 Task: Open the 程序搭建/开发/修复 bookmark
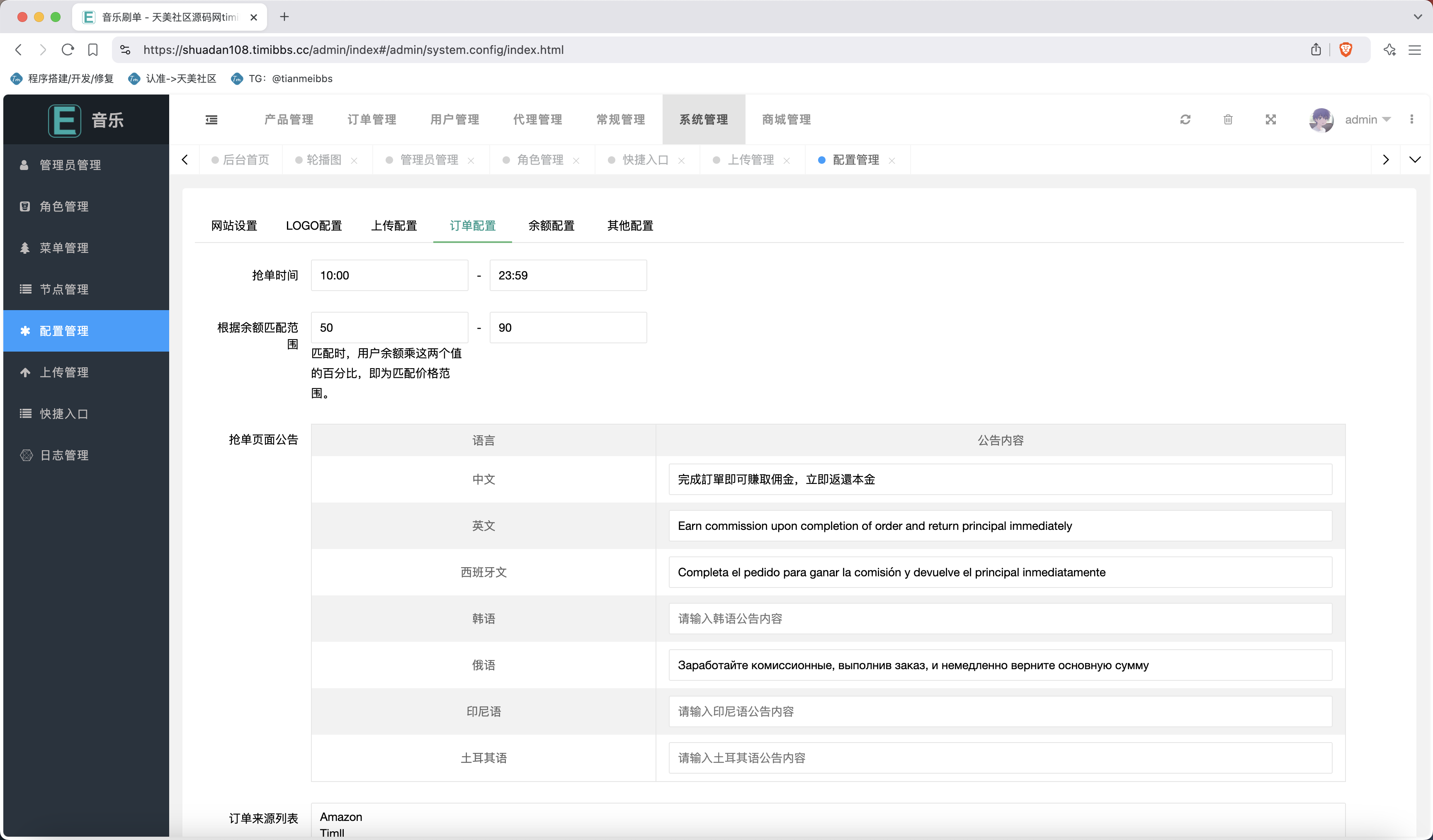tap(62, 78)
